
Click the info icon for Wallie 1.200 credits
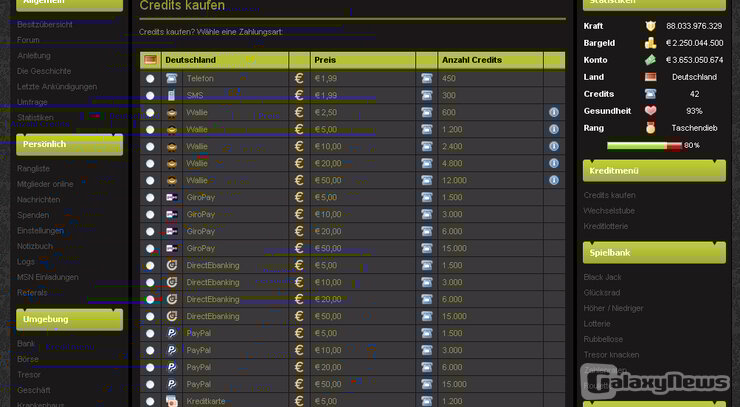point(554,129)
